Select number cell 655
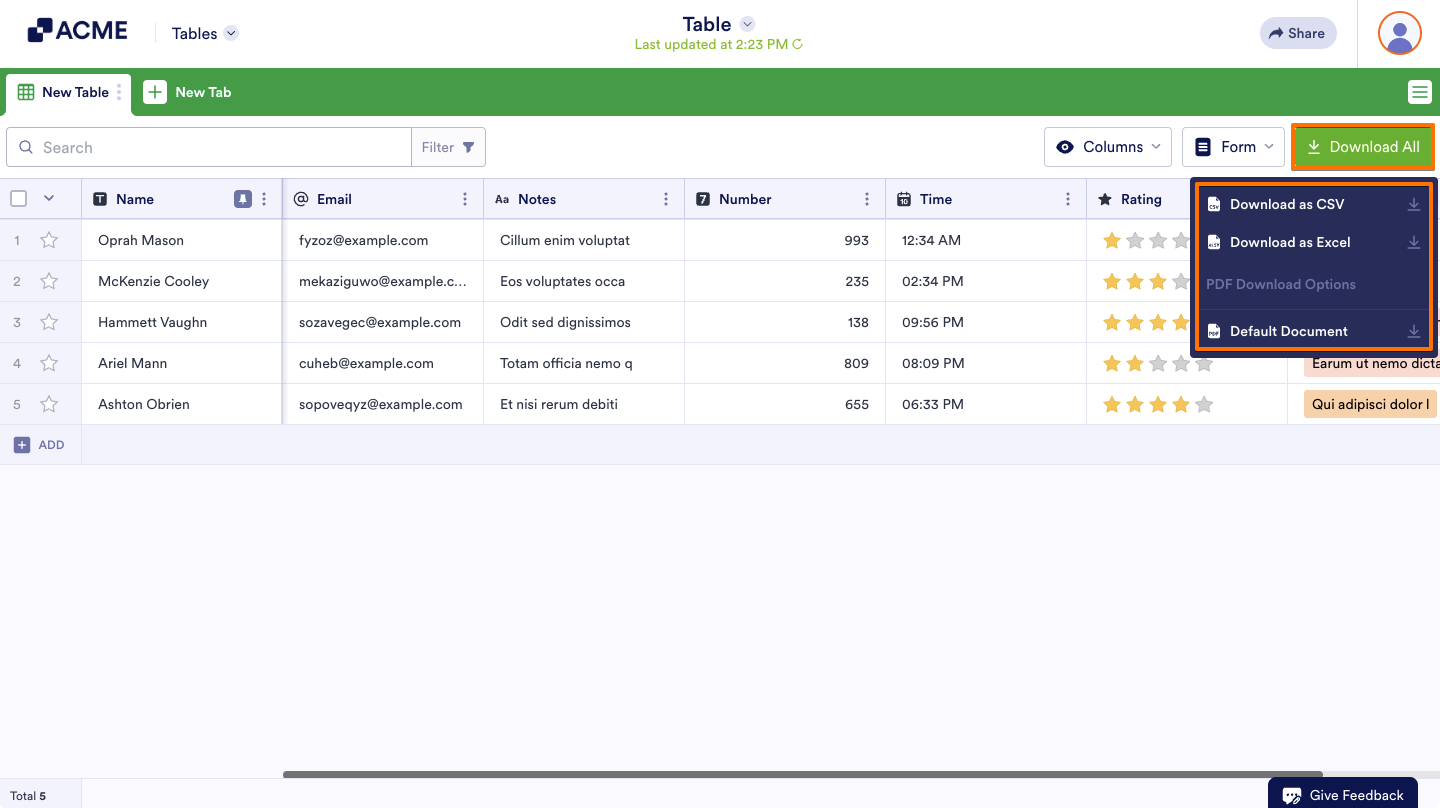The image size is (1440, 808). tap(785, 404)
